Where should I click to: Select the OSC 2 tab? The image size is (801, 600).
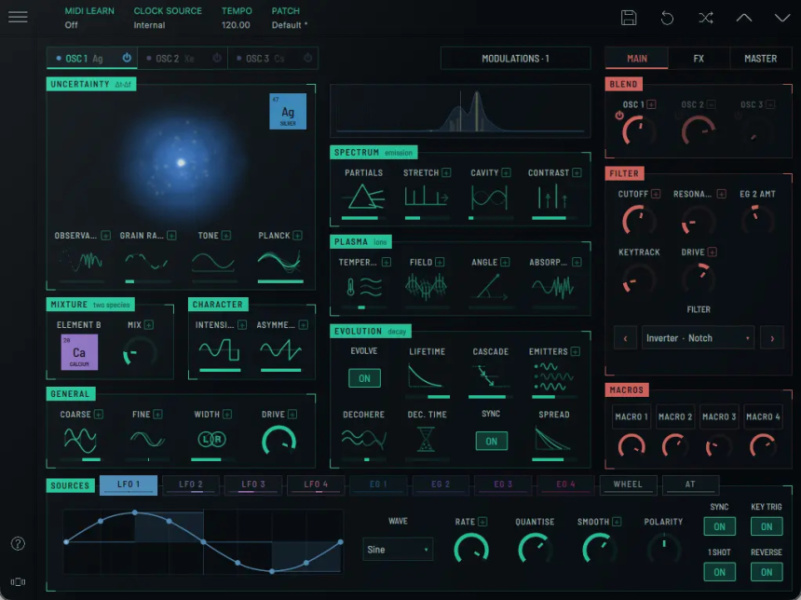click(182, 58)
